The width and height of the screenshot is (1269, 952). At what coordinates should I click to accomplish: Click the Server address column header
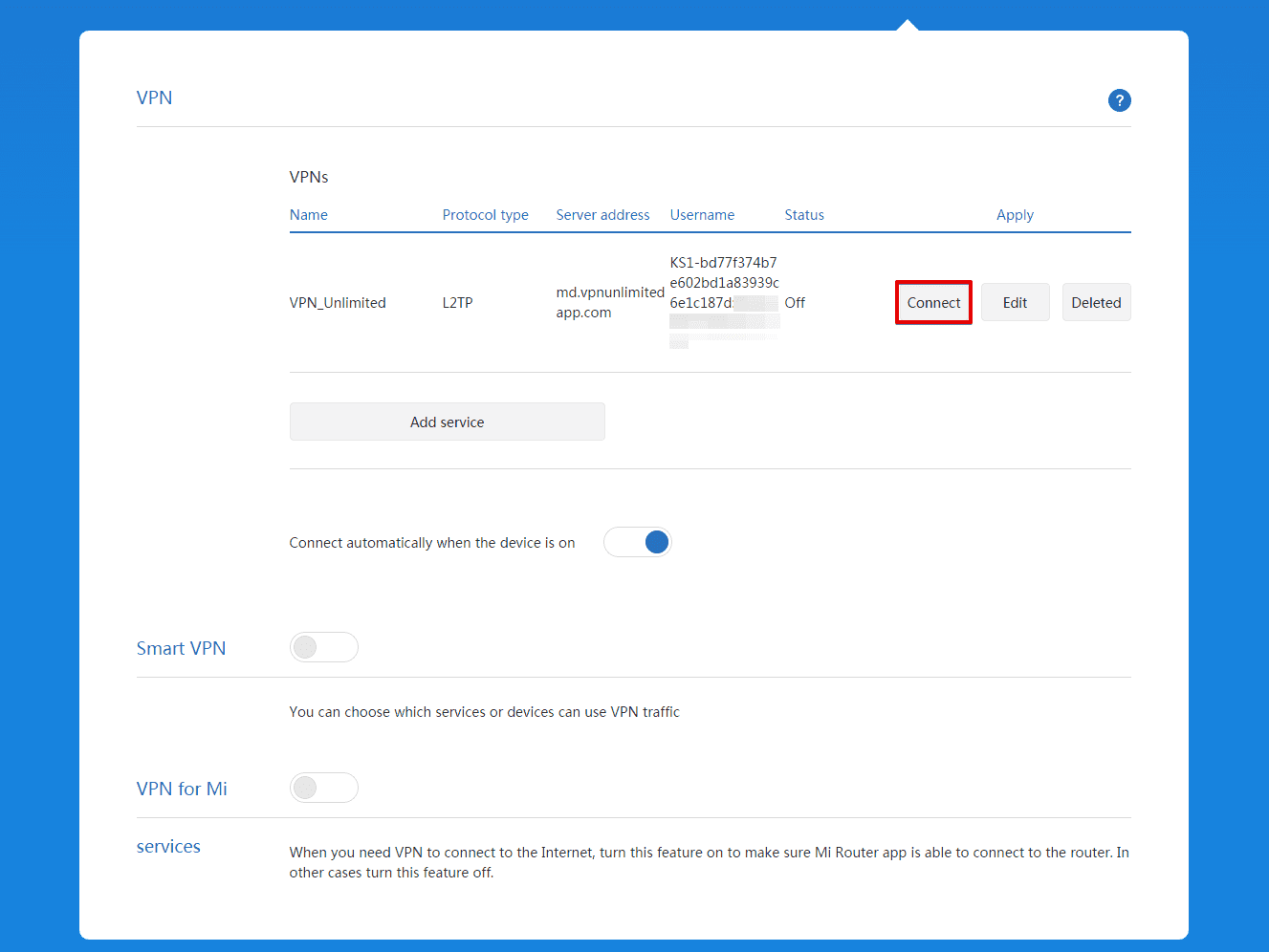click(x=602, y=214)
